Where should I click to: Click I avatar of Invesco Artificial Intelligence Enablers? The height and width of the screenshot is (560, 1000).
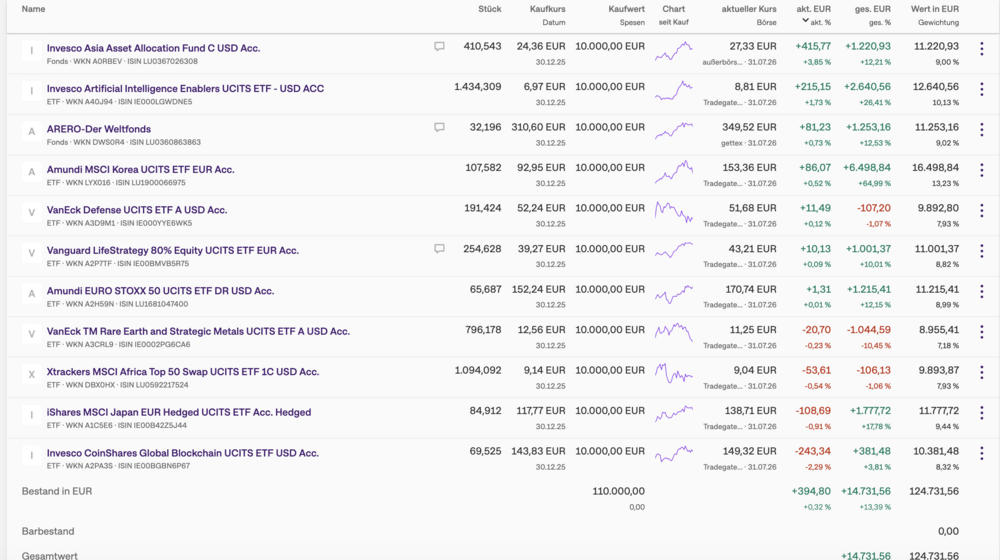pos(31,91)
